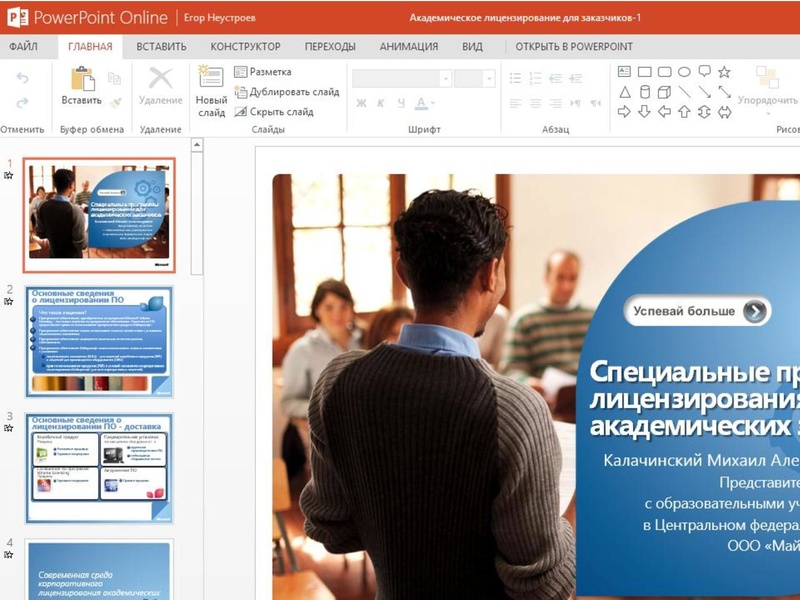This screenshot has height=600, width=800.
Task: Pick the right arrow shape
Action: coord(624,112)
